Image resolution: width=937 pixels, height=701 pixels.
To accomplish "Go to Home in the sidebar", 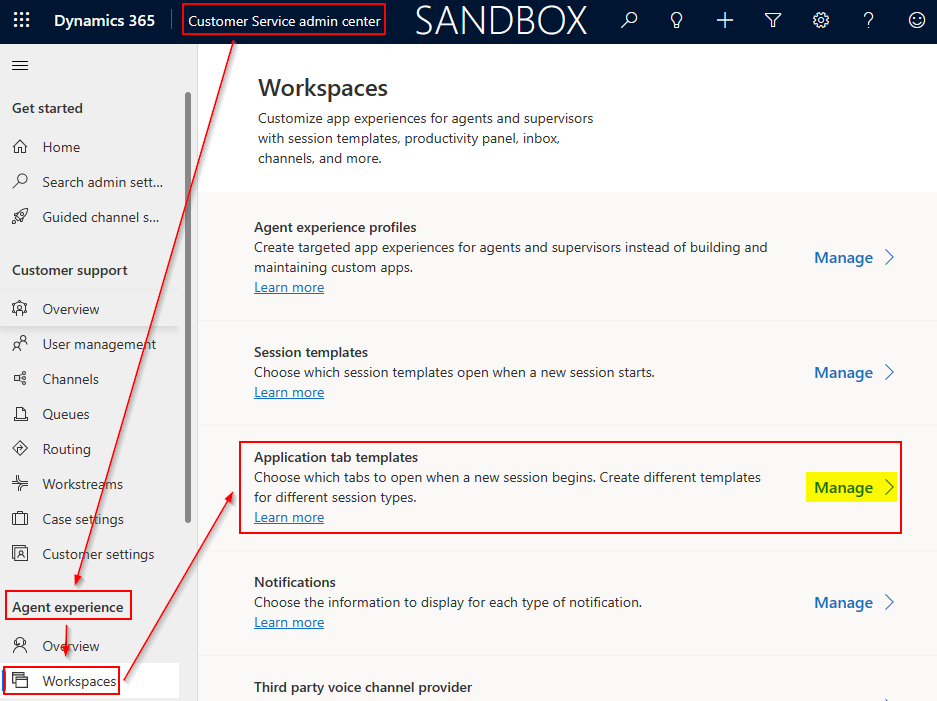I will [x=61, y=147].
